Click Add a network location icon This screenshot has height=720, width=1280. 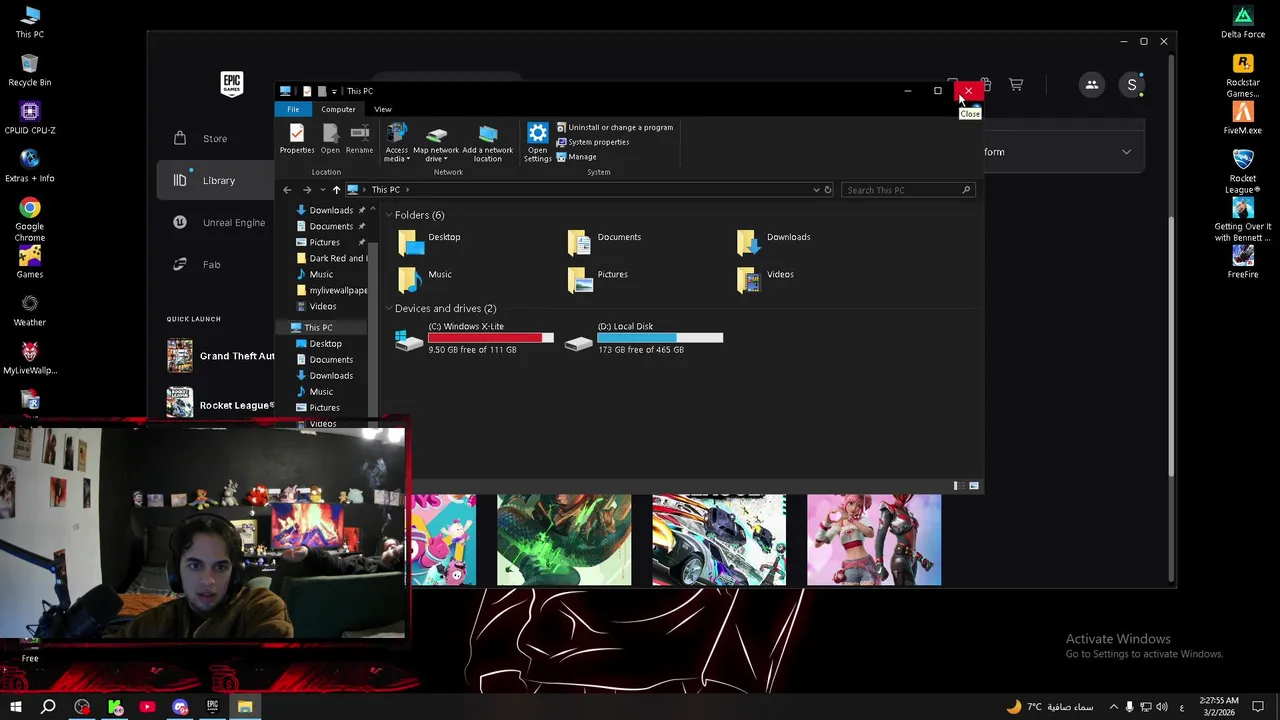coord(488,143)
